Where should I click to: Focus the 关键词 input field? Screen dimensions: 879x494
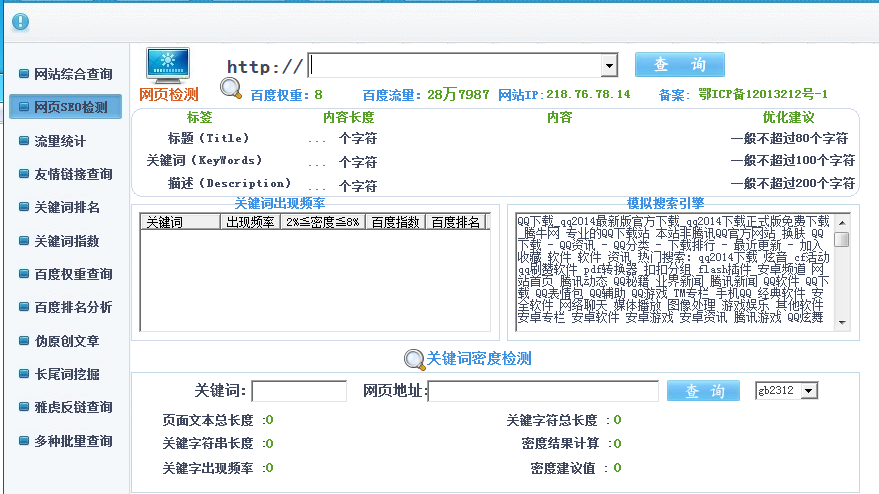[299, 391]
